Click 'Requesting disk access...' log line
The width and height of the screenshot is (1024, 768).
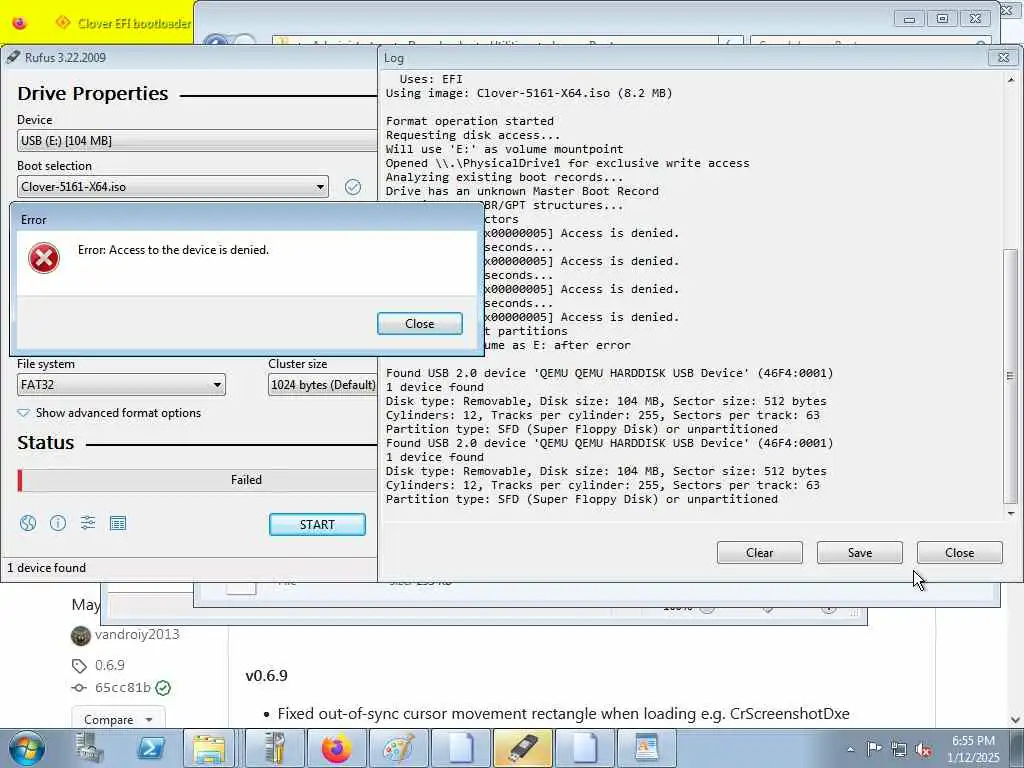click(473, 135)
